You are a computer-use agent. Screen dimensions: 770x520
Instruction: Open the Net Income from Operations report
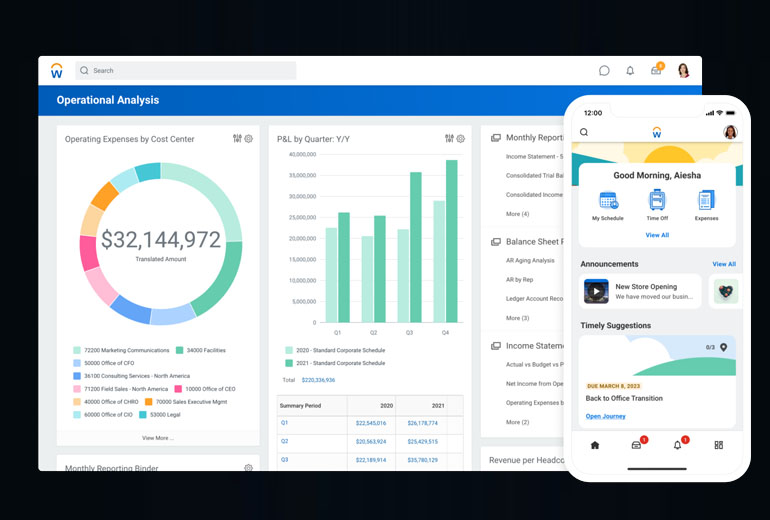pyautogui.click(x=534, y=384)
